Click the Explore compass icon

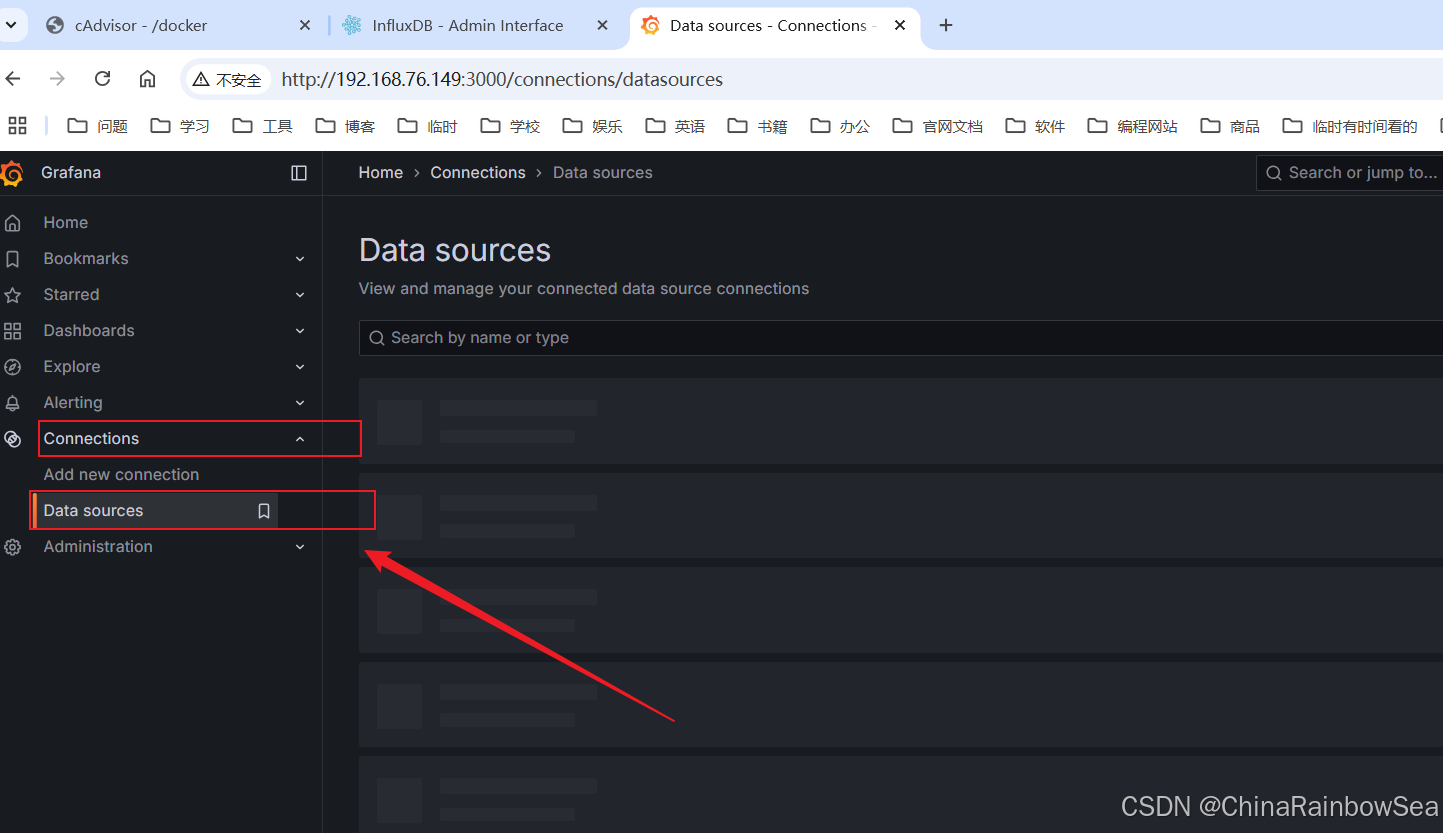click(x=12, y=367)
